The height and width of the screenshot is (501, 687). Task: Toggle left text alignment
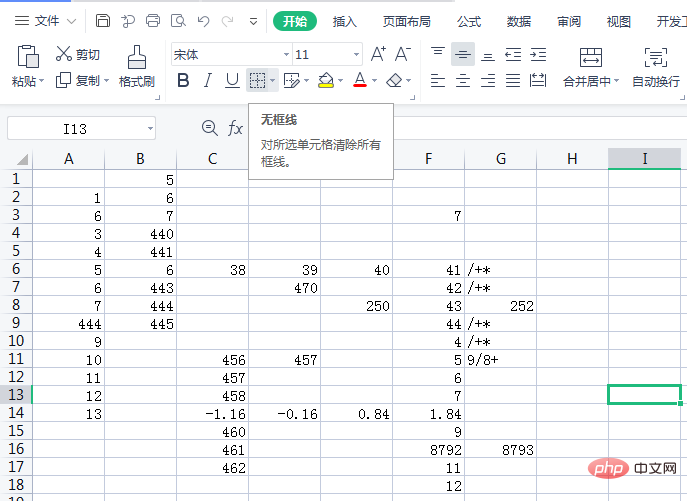pyautogui.click(x=438, y=80)
